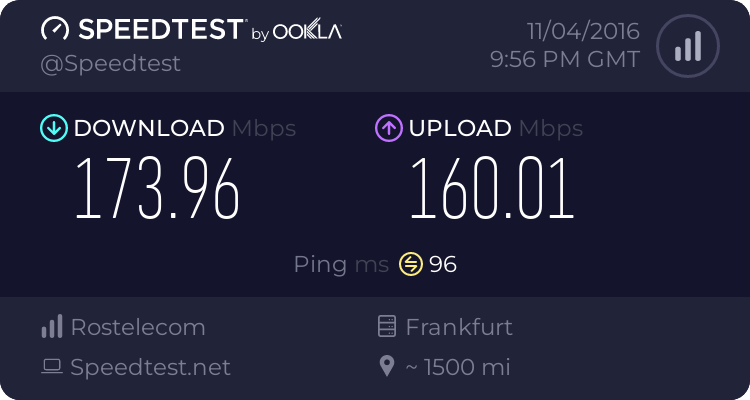Click the upload arrow icon

pyautogui.click(x=388, y=128)
